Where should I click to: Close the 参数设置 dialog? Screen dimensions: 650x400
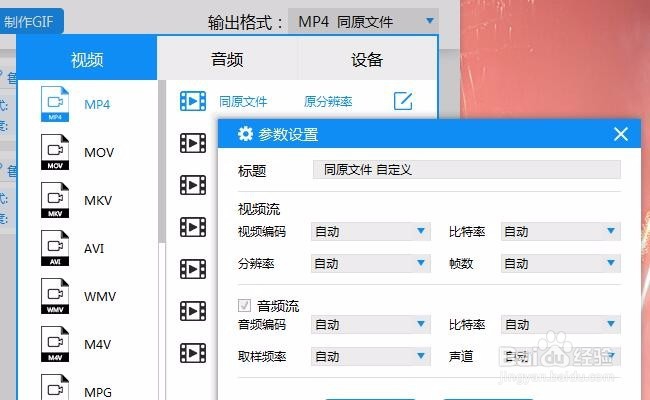click(x=621, y=134)
